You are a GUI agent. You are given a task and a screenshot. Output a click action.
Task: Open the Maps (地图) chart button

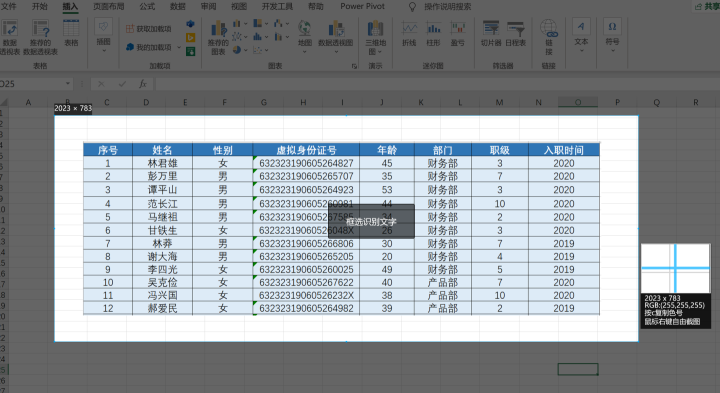point(304,36)
